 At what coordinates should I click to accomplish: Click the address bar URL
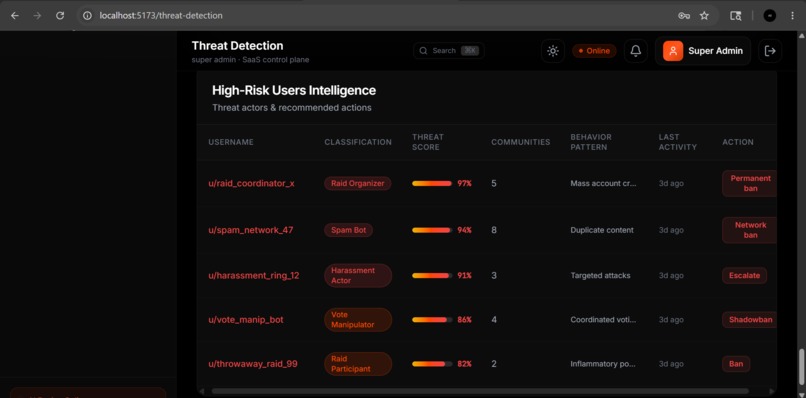[x=161, y=15]
